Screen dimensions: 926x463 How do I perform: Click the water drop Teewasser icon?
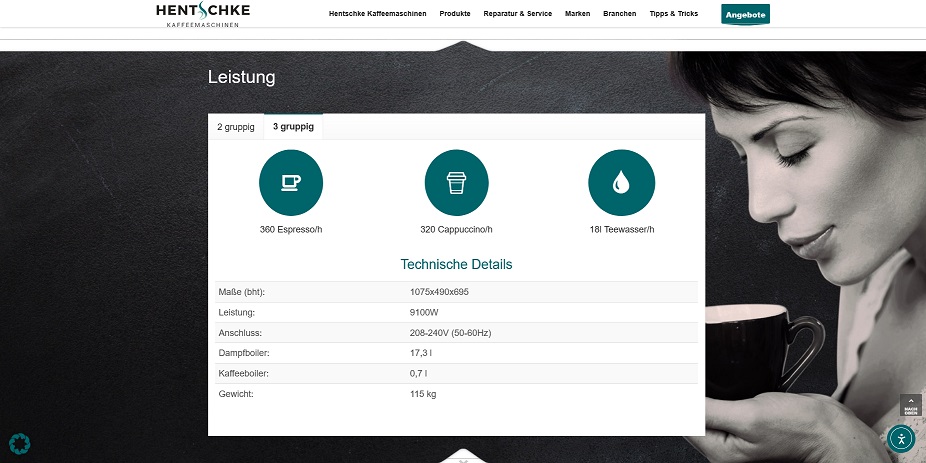click(621, 183)
